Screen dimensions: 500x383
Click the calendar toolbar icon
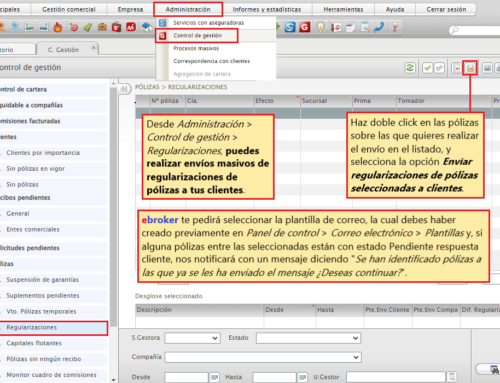pyautogui.click(x=350, y=27)
